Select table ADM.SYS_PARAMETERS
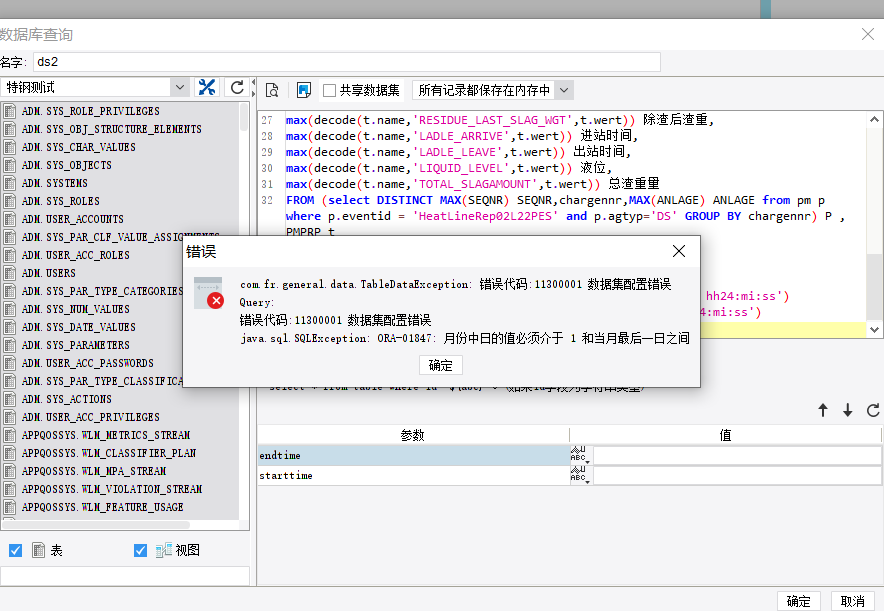The image size is (884, 611). click(76, 346)
